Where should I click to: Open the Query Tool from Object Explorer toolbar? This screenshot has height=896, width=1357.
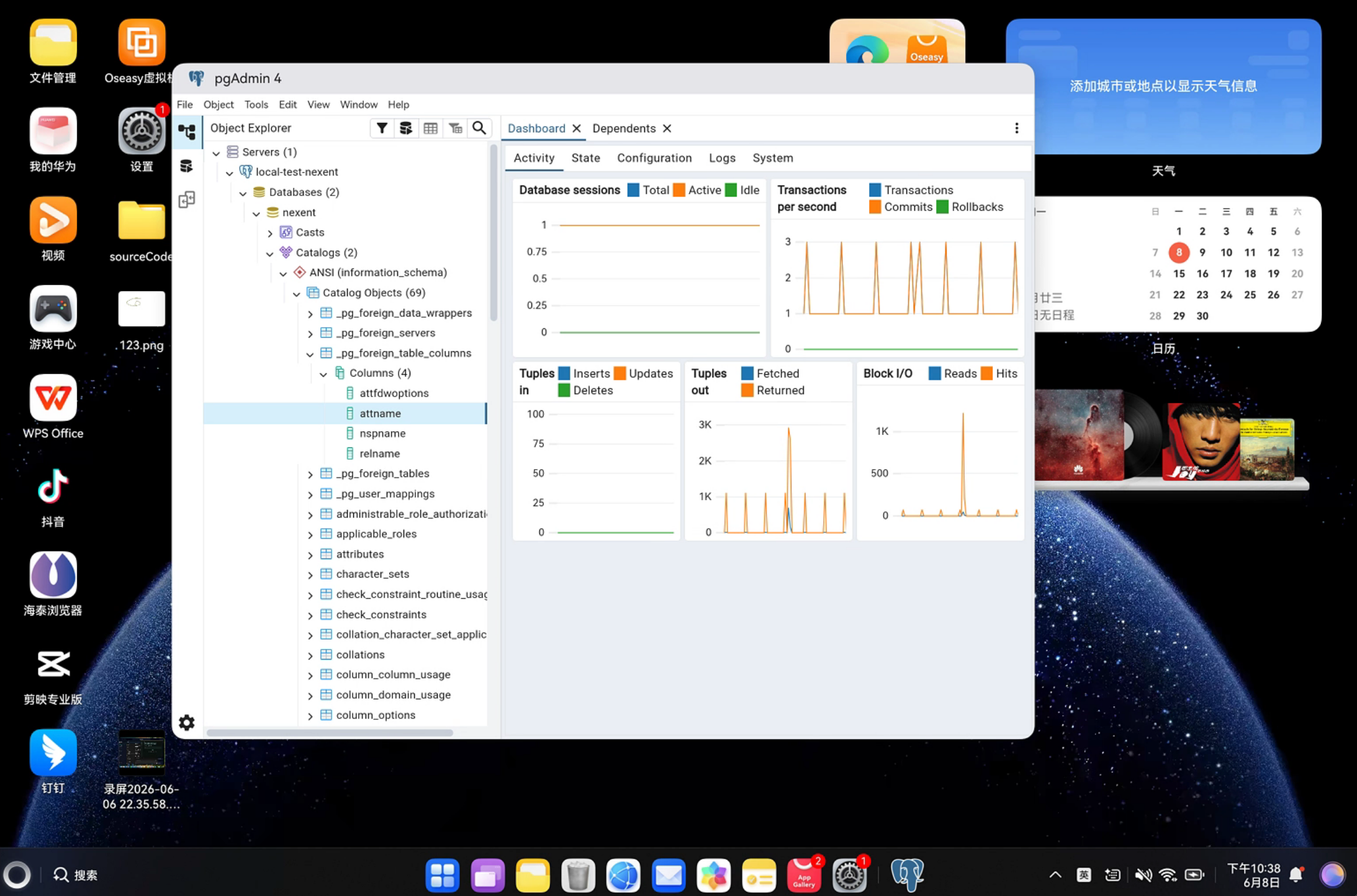(x=406, y=128)
